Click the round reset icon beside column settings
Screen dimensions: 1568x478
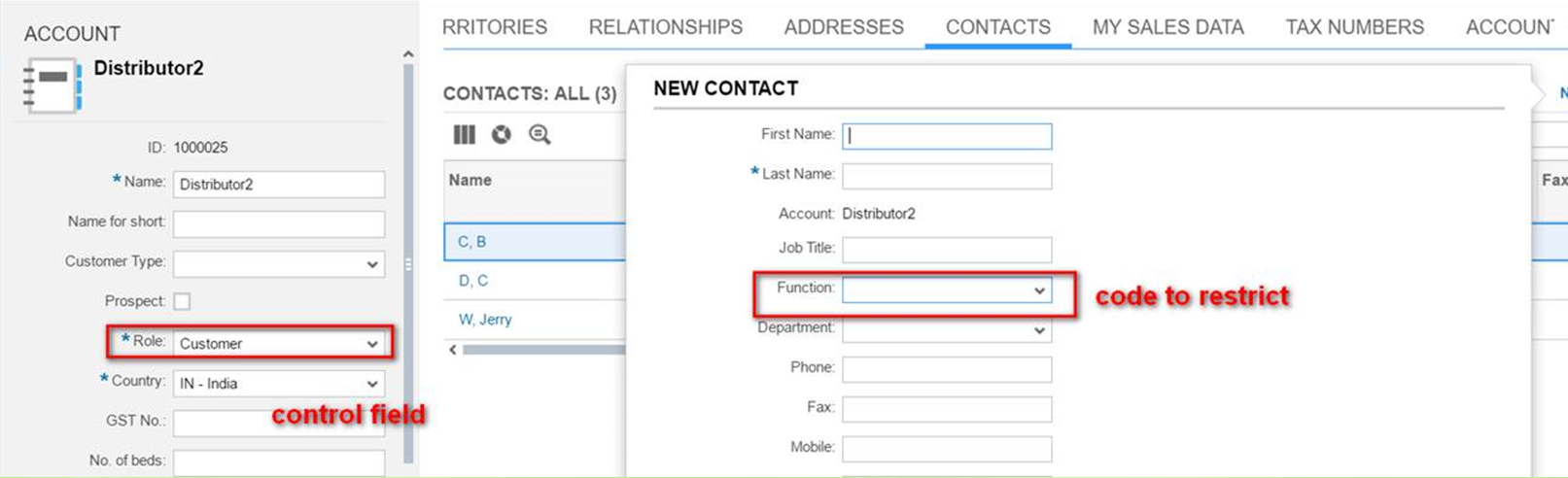502,134
